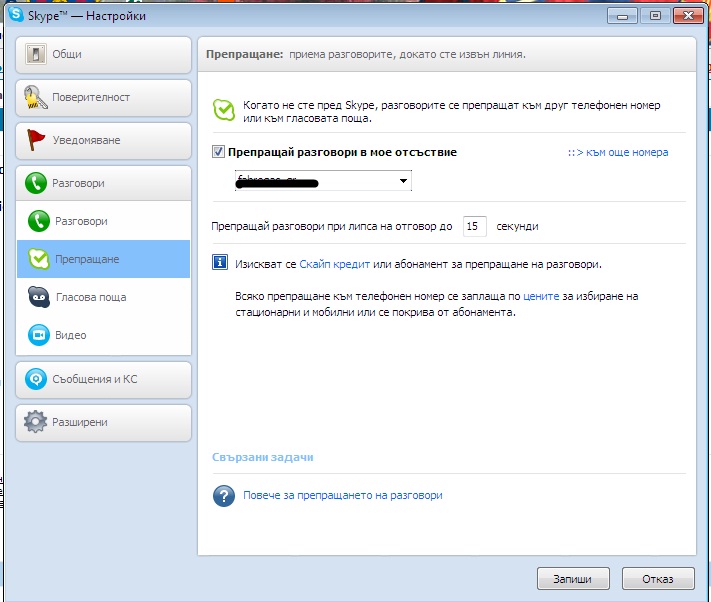
Task: Click the seconds field showing 15
Action: (474, 226)
